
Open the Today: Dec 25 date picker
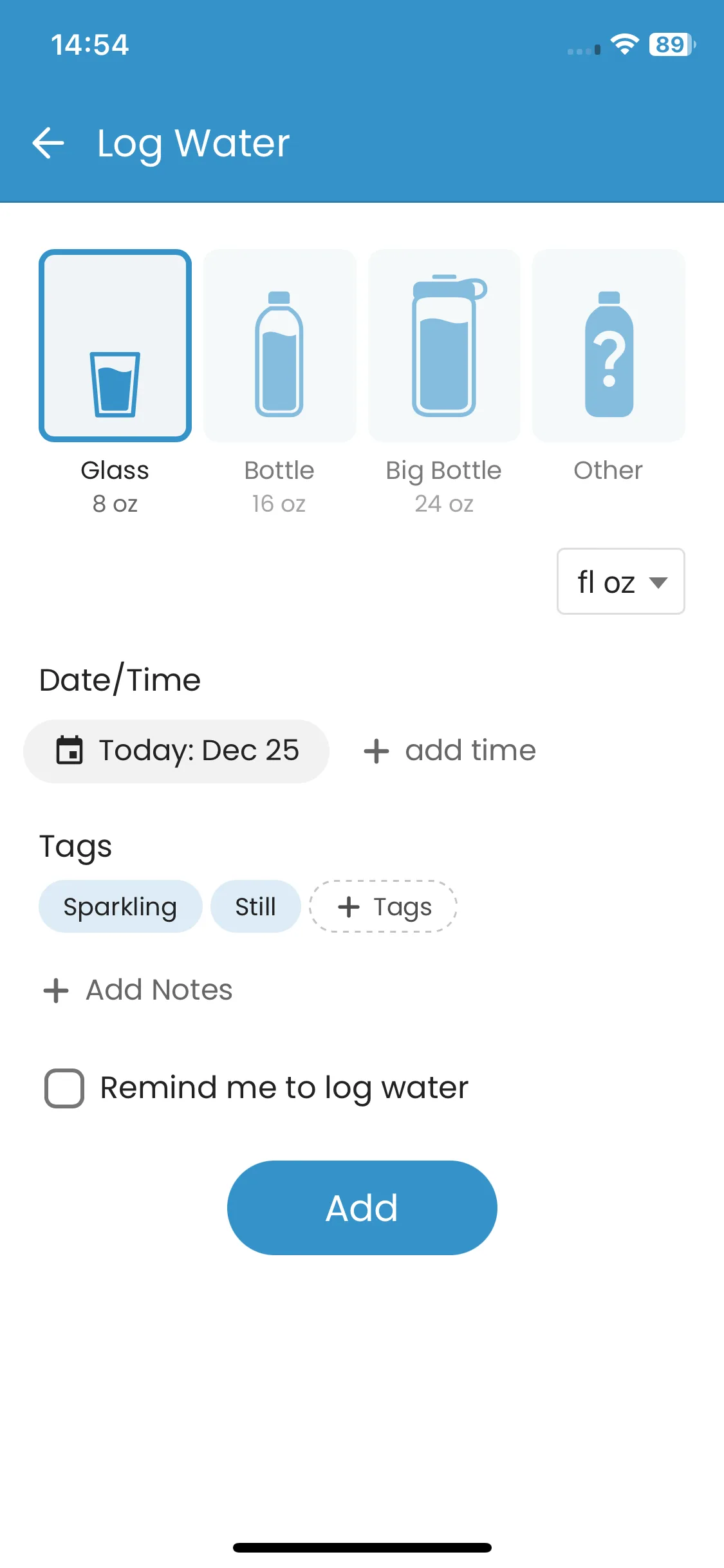198,751
